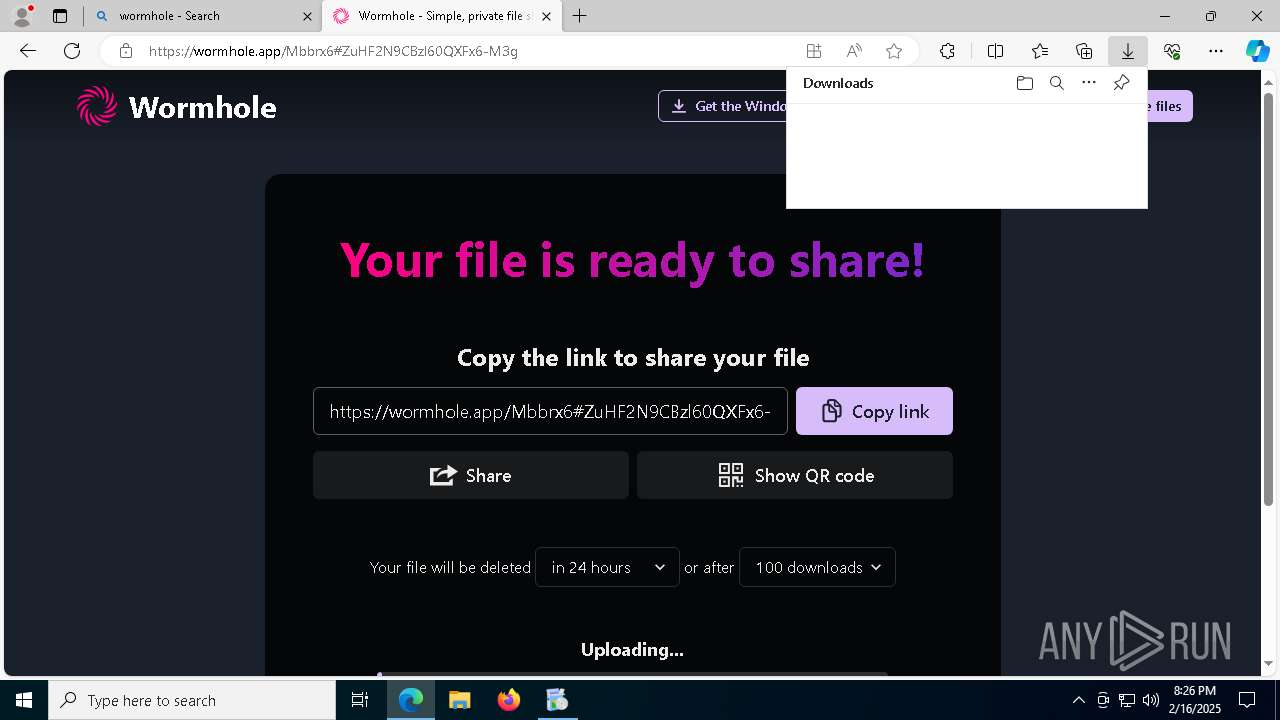Open the app available install icon

814,51
